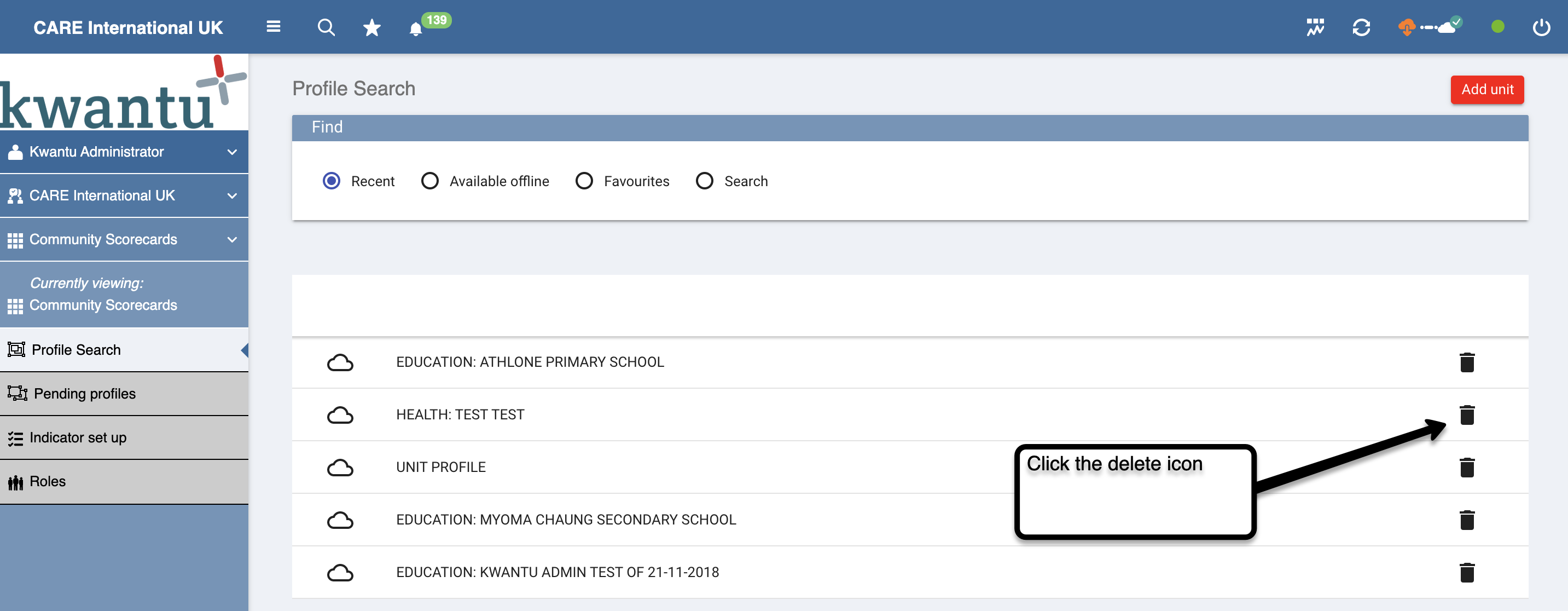Screen dimensions: 1568x611
Task: Open Pending profiles in sidebar
Action: click(85, 394)
